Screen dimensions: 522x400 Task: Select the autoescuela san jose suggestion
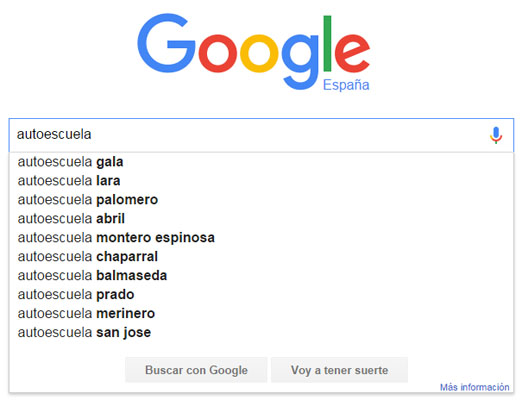point(261,333)
